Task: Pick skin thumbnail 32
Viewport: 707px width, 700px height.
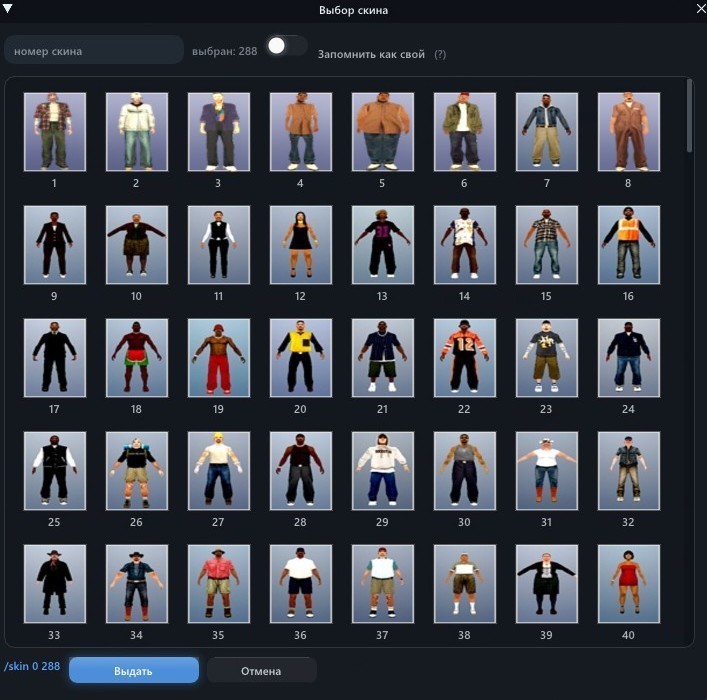Action: (x=629, y=471)
